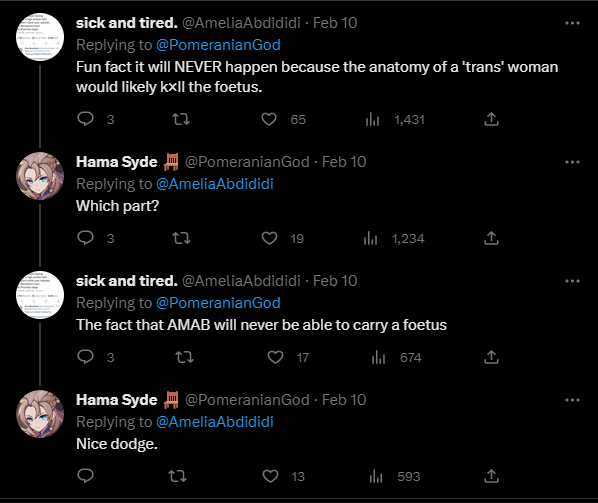The width and height of the screenshot is (598, 503).
Task: Retweet the 'Nice dodge.' tweet
Action: tap(177, 476)
